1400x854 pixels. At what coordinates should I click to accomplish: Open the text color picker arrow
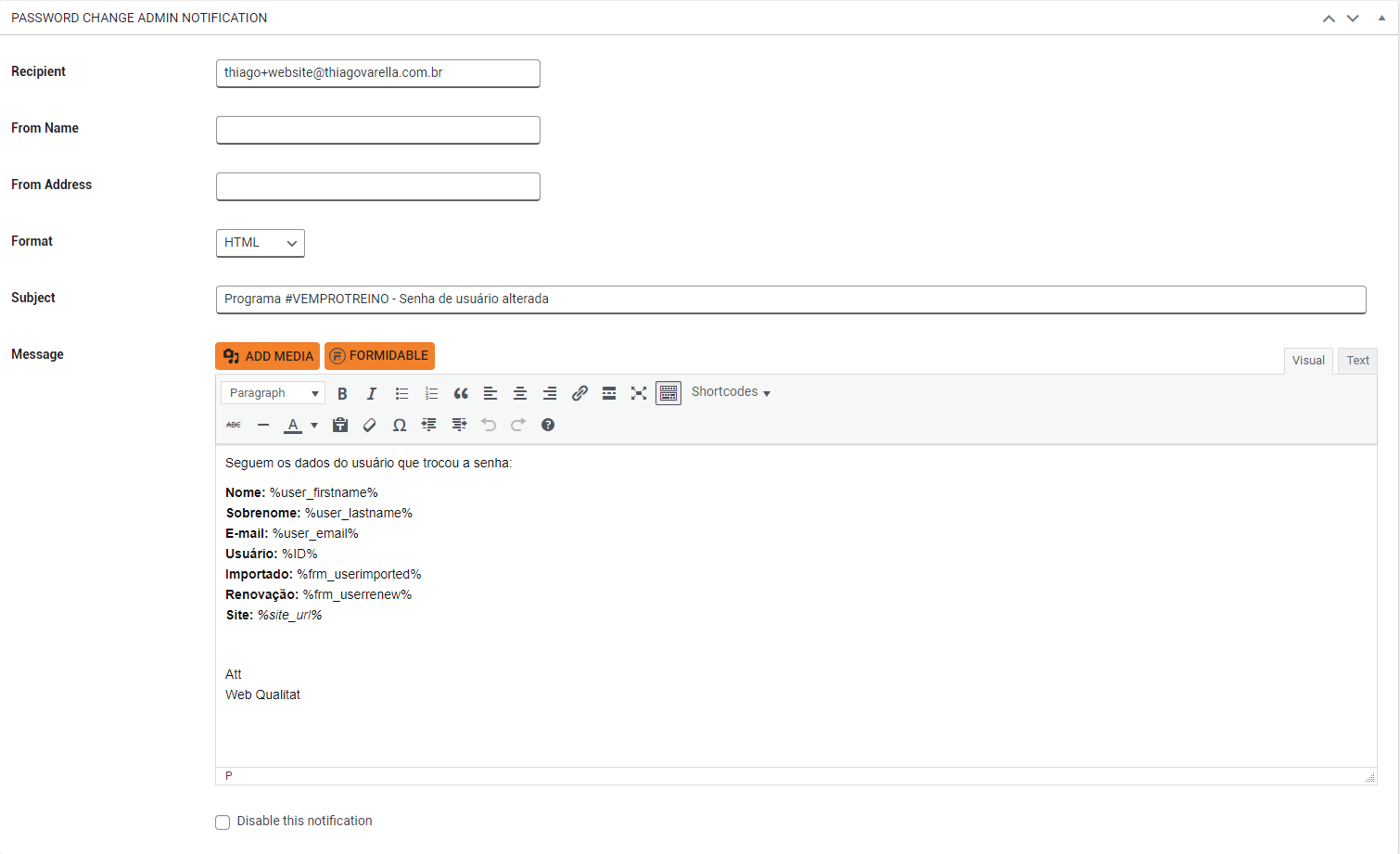pyautogui.click(x=314, y=426)
